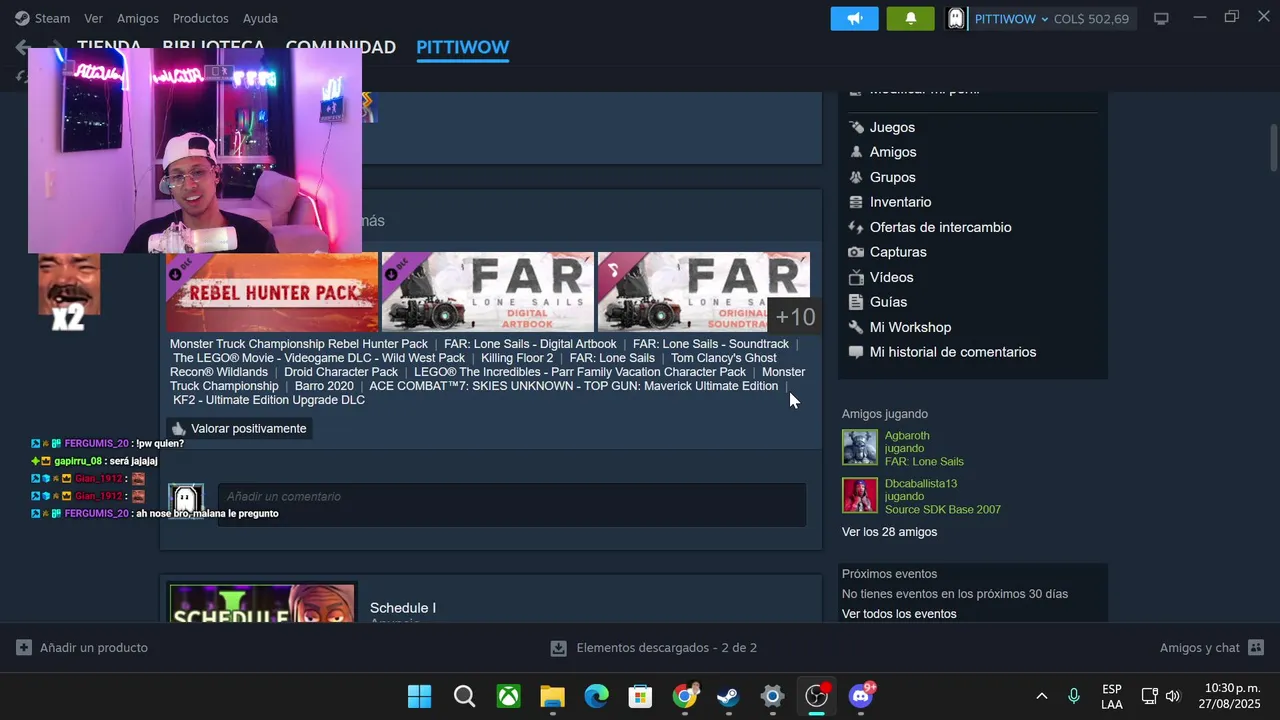
Task: Click in the Añadir un comentario field
Action: pos(512,505)
